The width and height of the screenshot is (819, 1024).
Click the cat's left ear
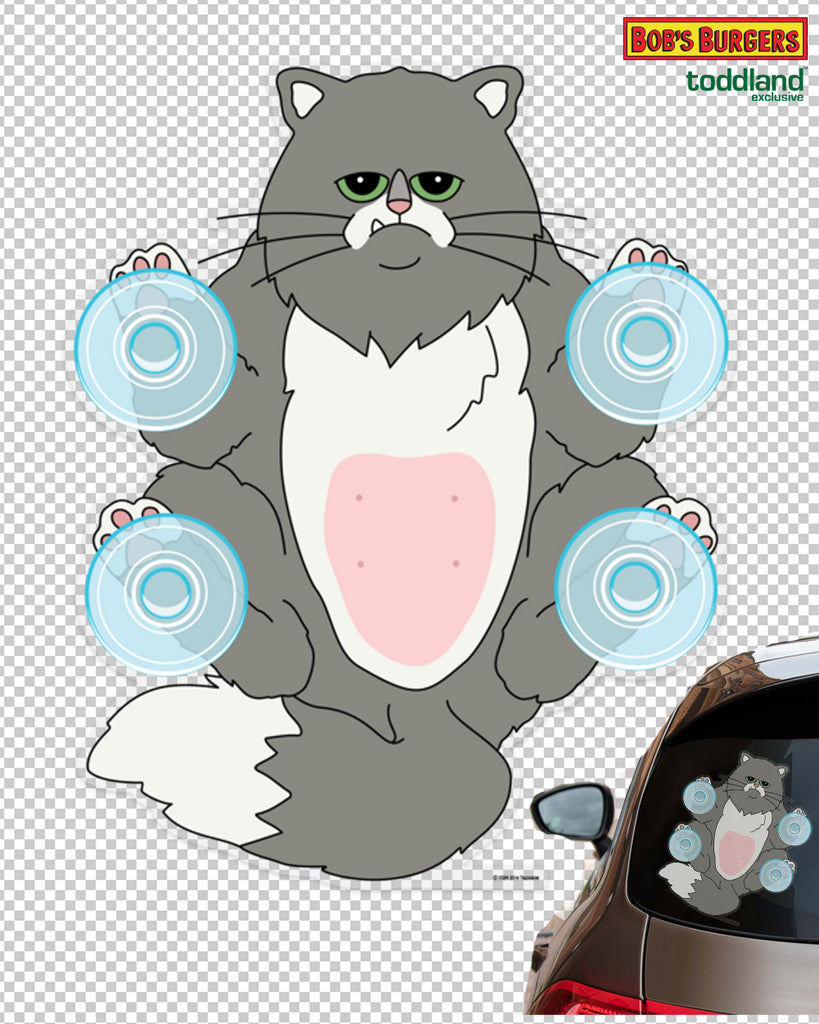point(304,93)
